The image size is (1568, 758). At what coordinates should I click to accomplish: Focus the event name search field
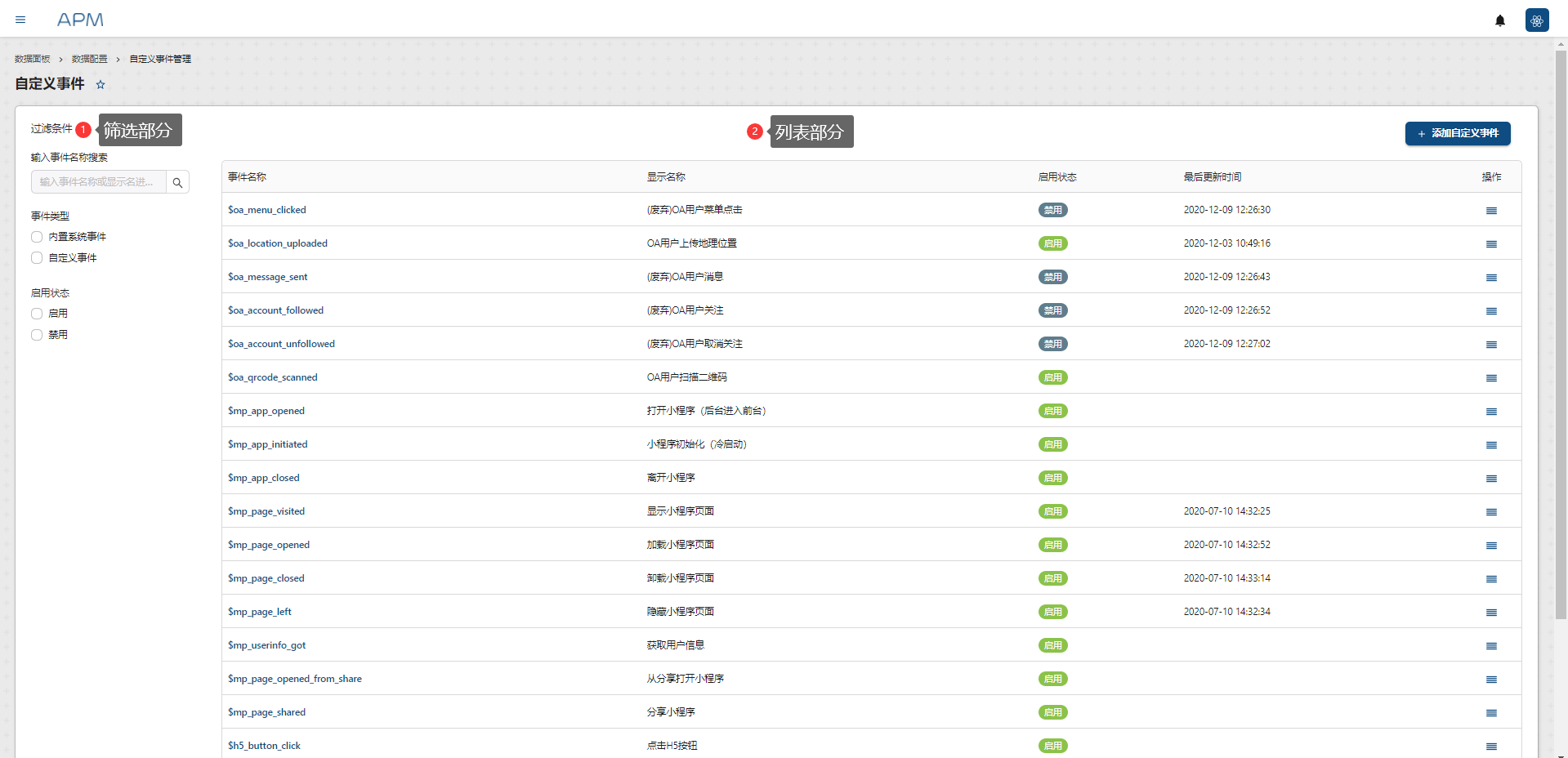pos(98,182)
